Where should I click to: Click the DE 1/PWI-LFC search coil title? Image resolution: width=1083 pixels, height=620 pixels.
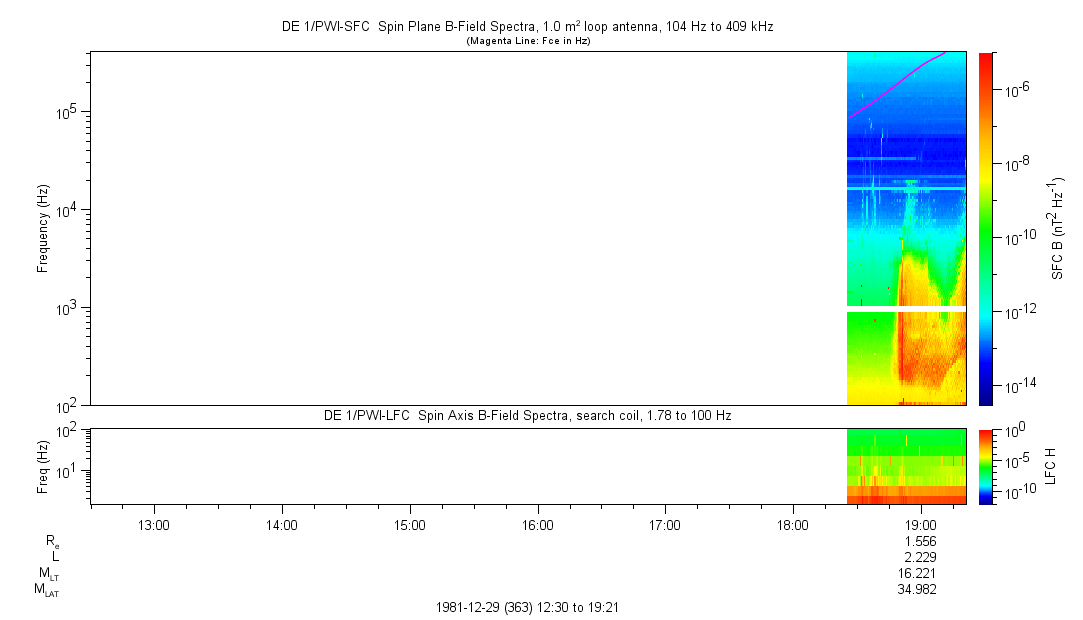(527, 415)
